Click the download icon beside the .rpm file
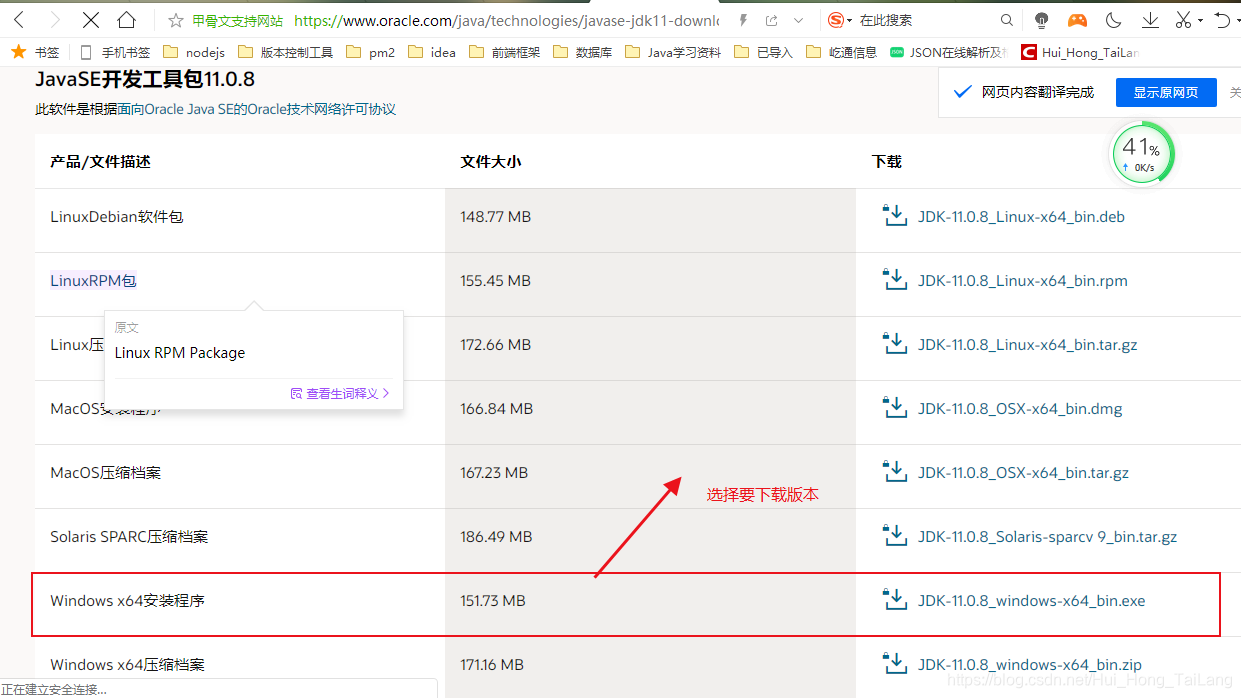 tap(894, 279)
